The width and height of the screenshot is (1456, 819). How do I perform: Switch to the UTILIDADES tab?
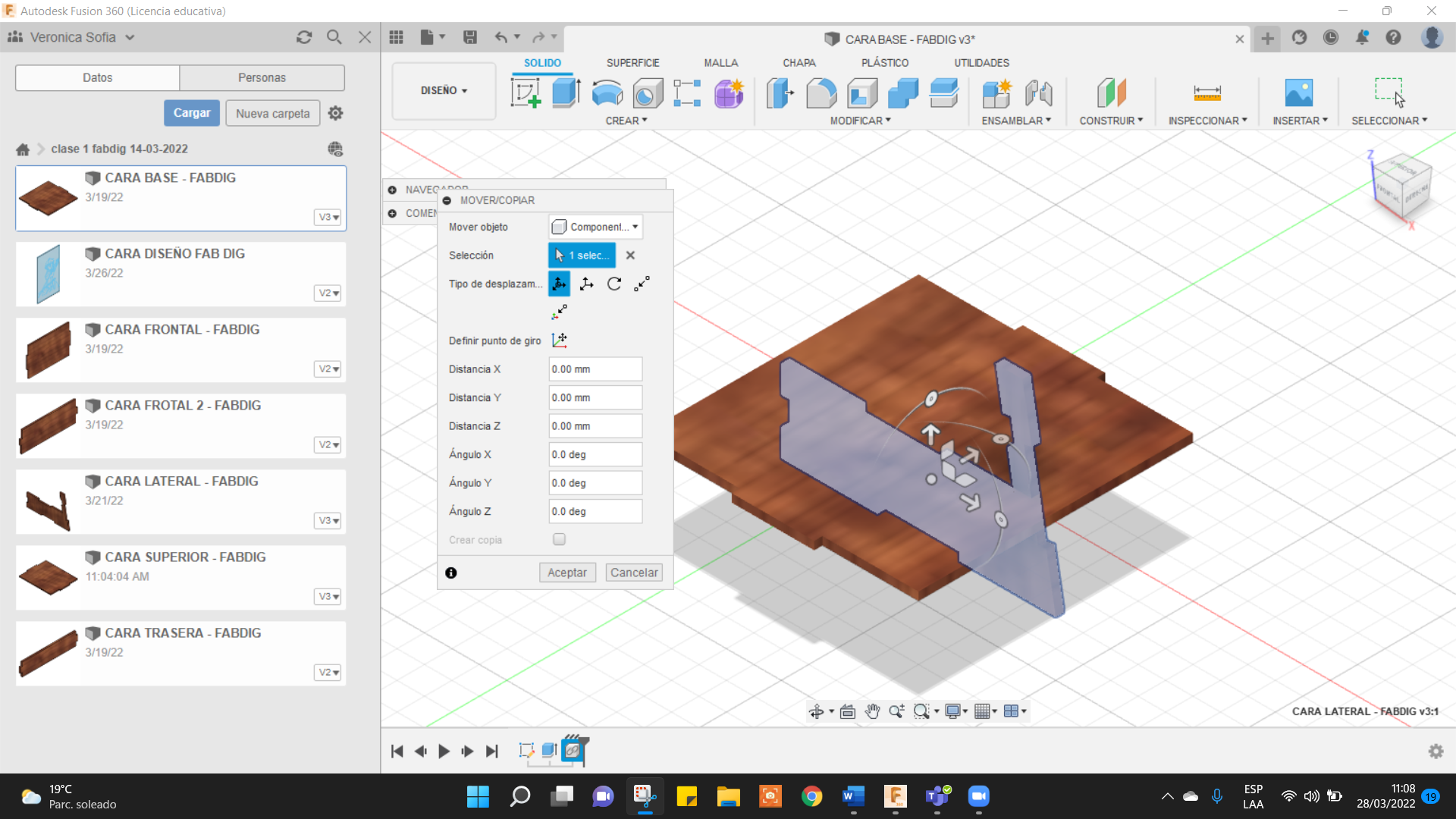tap(981, 63)
